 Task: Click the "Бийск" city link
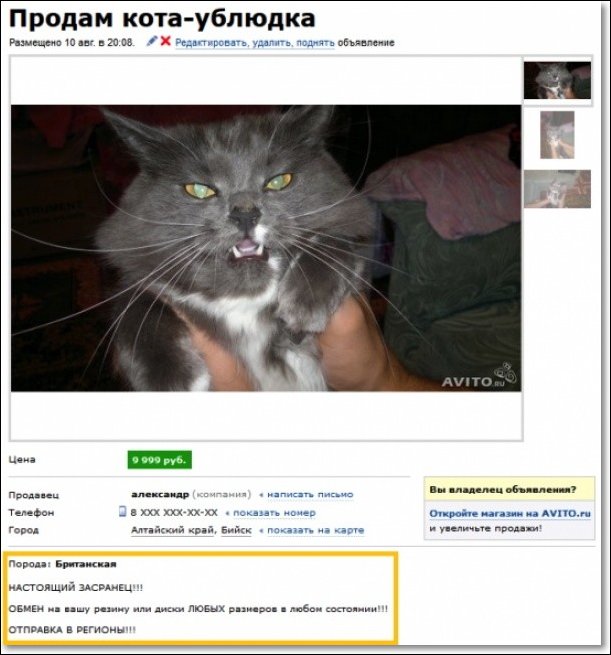coord(236,530)
